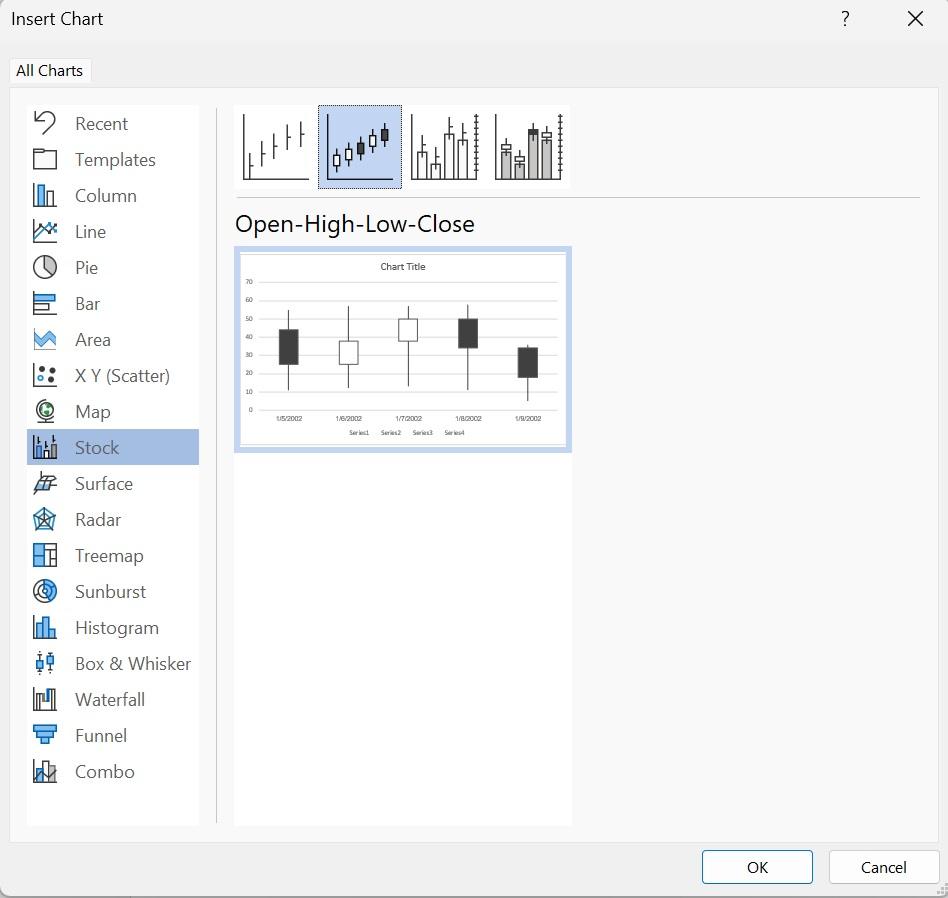Switch to Line chart category
This screenshot has height=898, width=948.
coord(90,232)
